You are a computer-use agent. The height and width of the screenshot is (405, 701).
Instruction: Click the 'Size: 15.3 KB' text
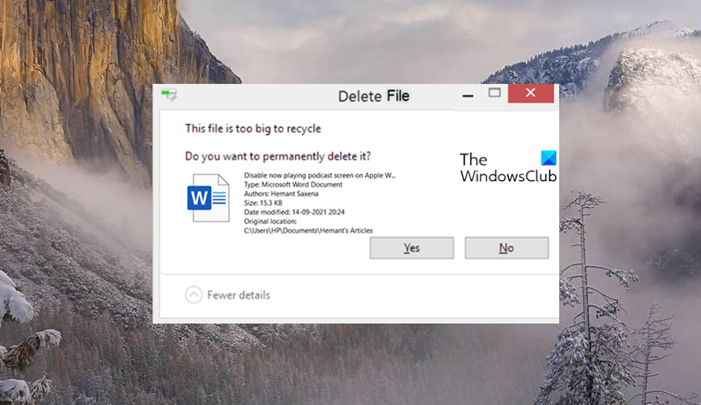[263, 202]
